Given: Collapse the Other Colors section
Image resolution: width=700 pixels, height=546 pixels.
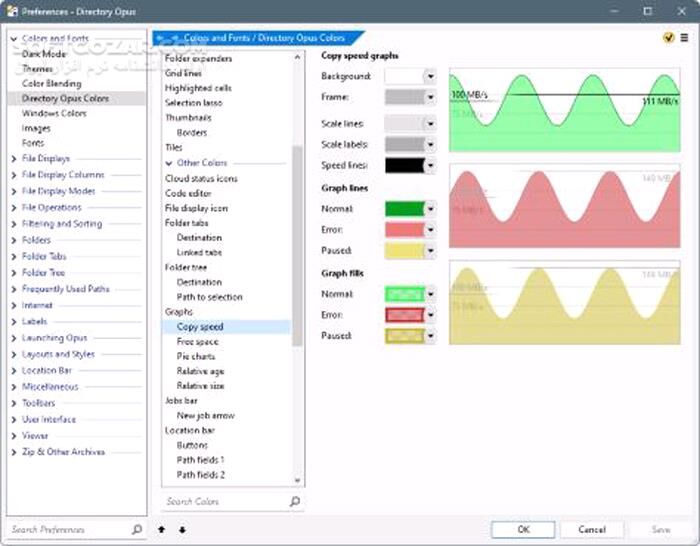Looking at the screenshot, I should tap(168, 162).
